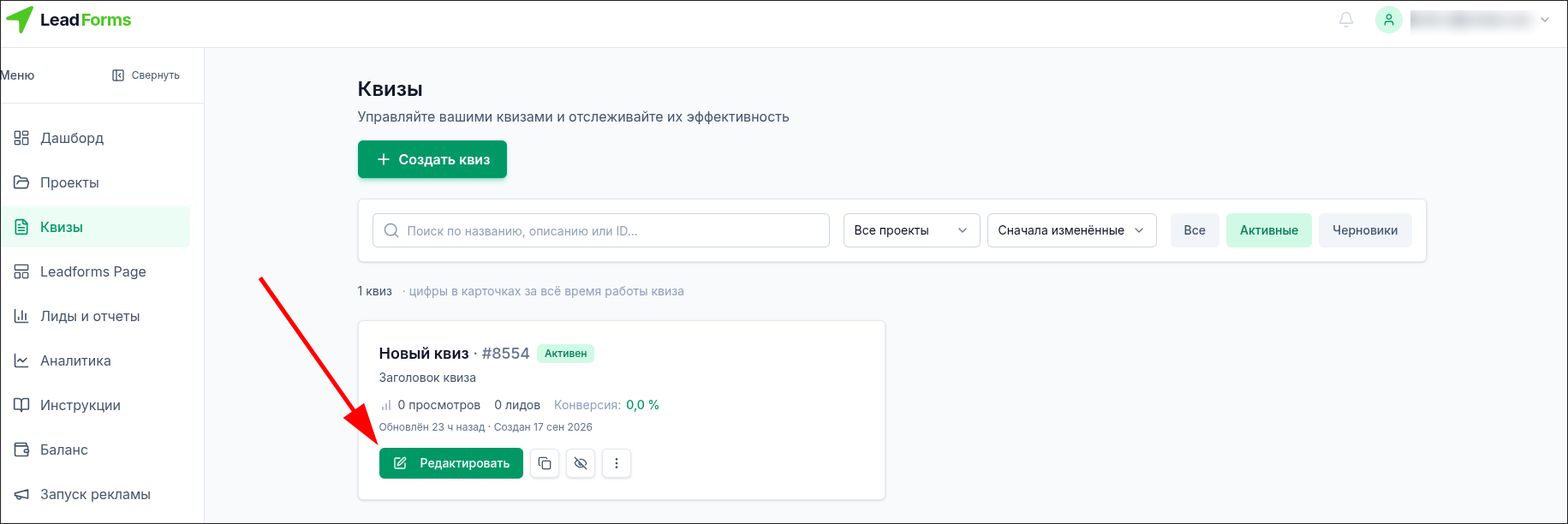Click the Создать квиз button
The height and width of the screenshot is (524, 1568).
coord(432,159)
